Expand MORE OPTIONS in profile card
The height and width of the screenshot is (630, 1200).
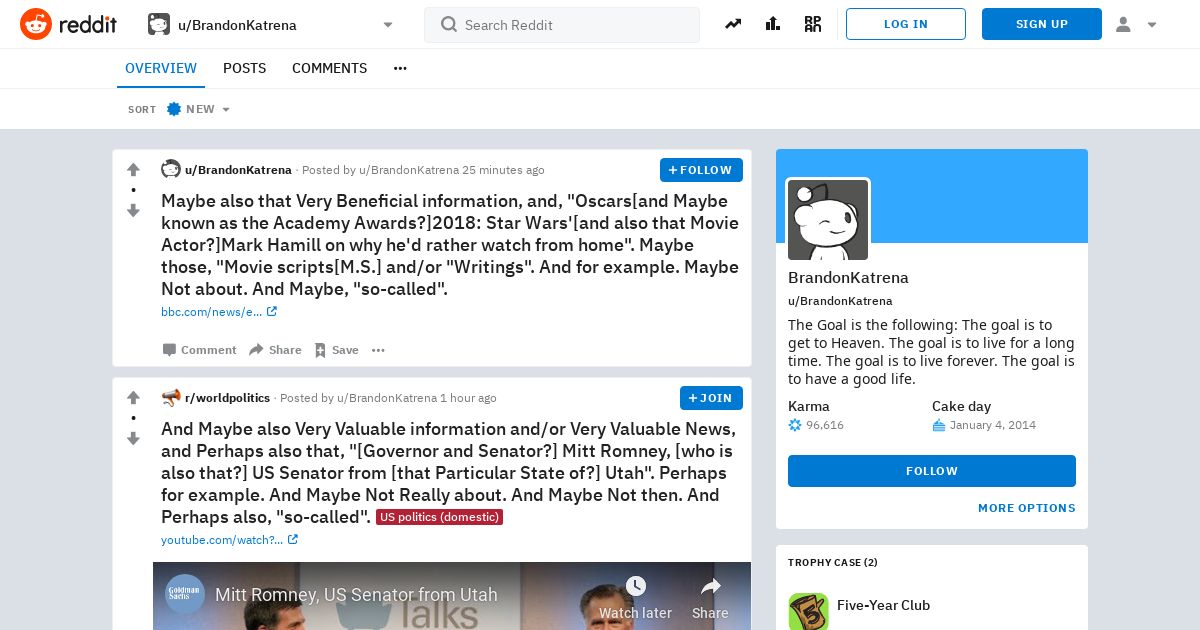click(1027, 508)
